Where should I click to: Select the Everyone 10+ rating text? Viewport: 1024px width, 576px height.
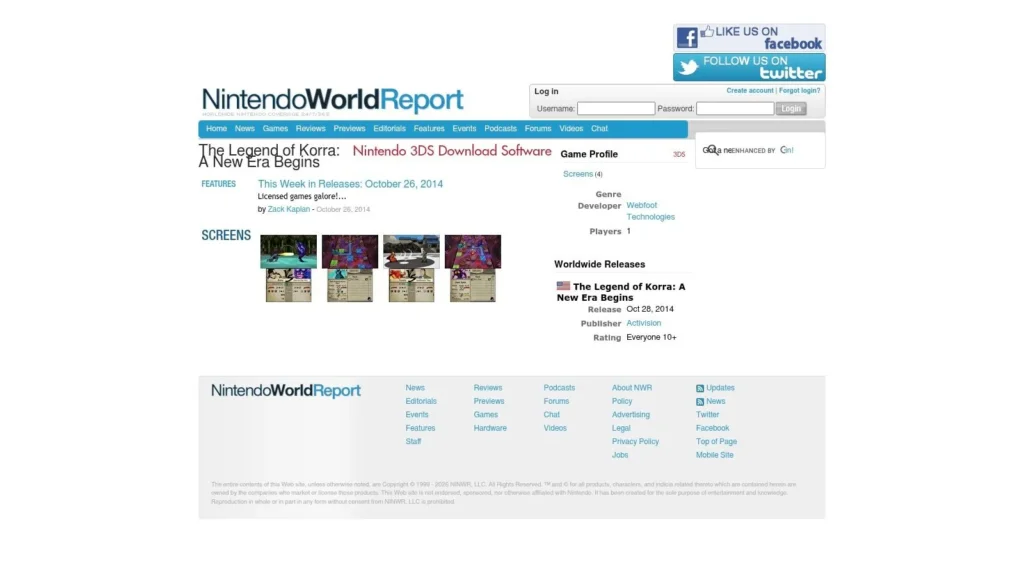pyautogui.click(x=651, y=338)
